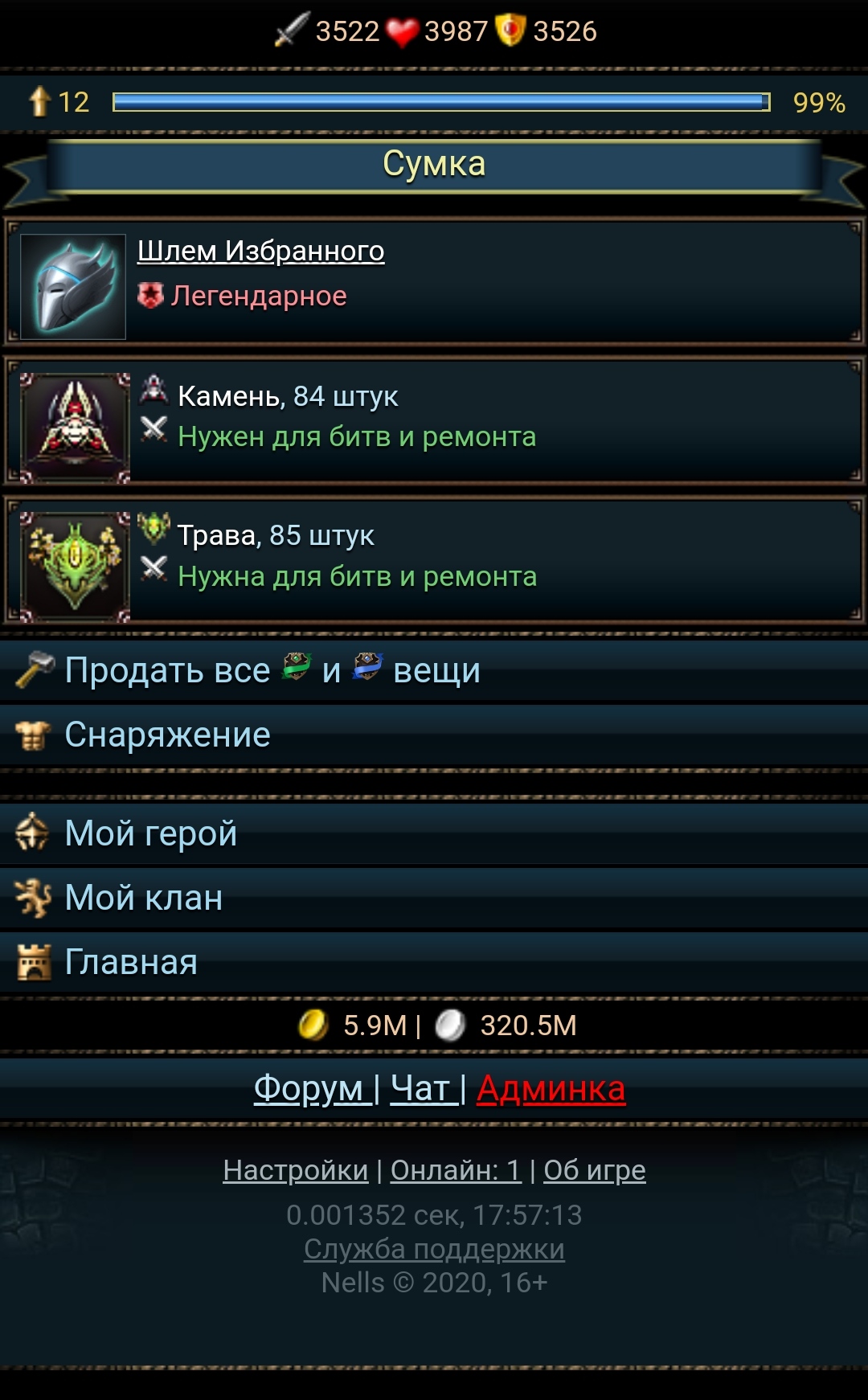Screen dimensions: 868x1400
Task: Click the sword attack stat icon
Action: (292, 30)
